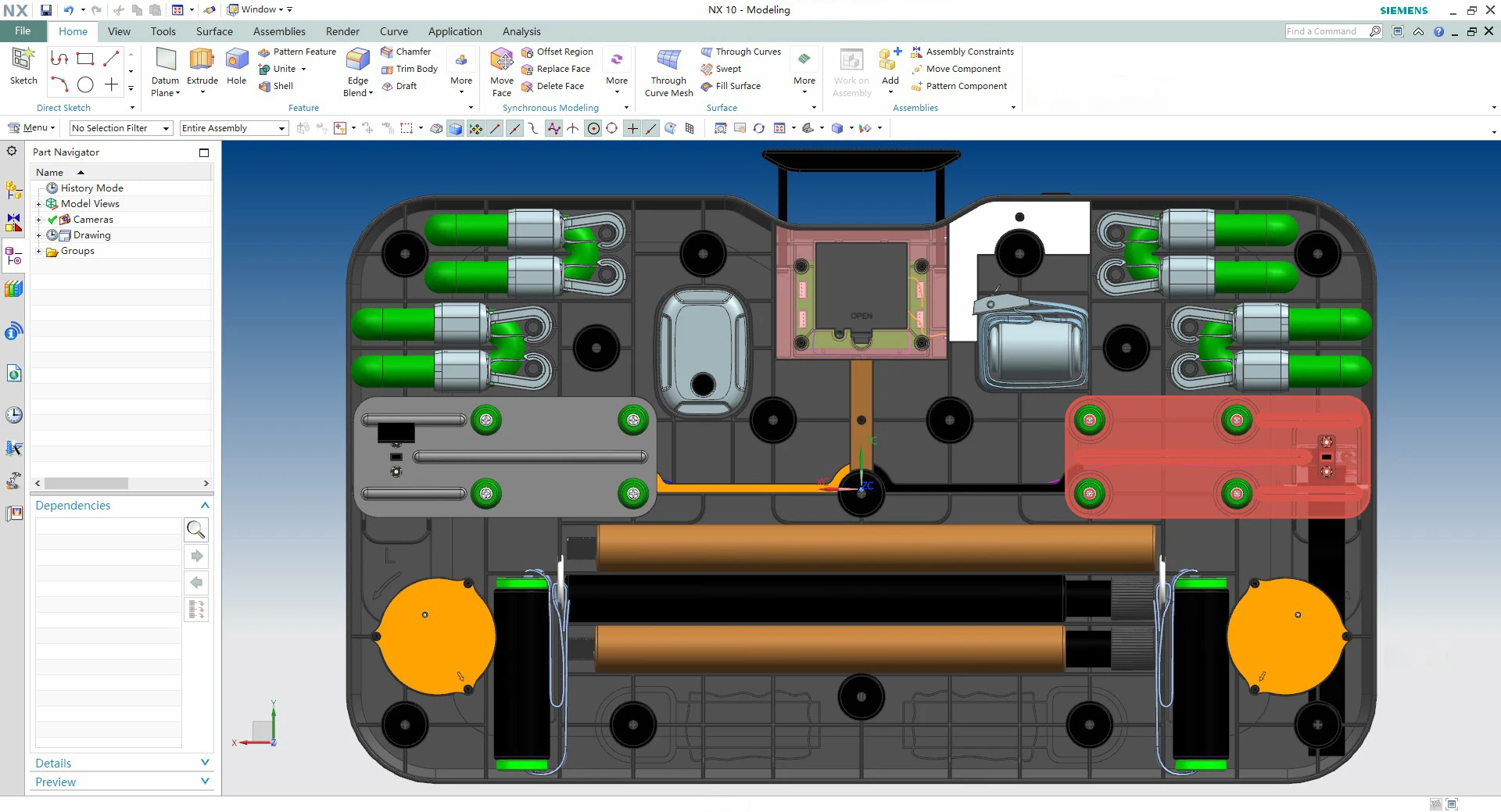Select the Extrude tool
The height and width of the screenshot is (812, 1501).
202,61
